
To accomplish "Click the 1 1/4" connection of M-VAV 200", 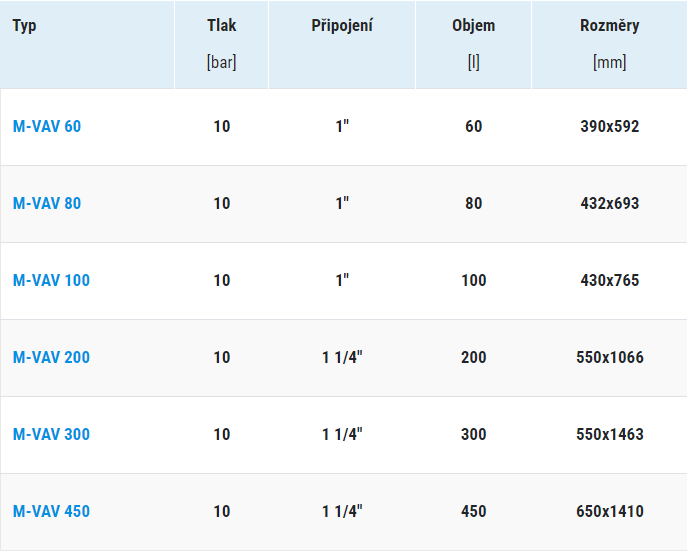I will click(342, 358).
